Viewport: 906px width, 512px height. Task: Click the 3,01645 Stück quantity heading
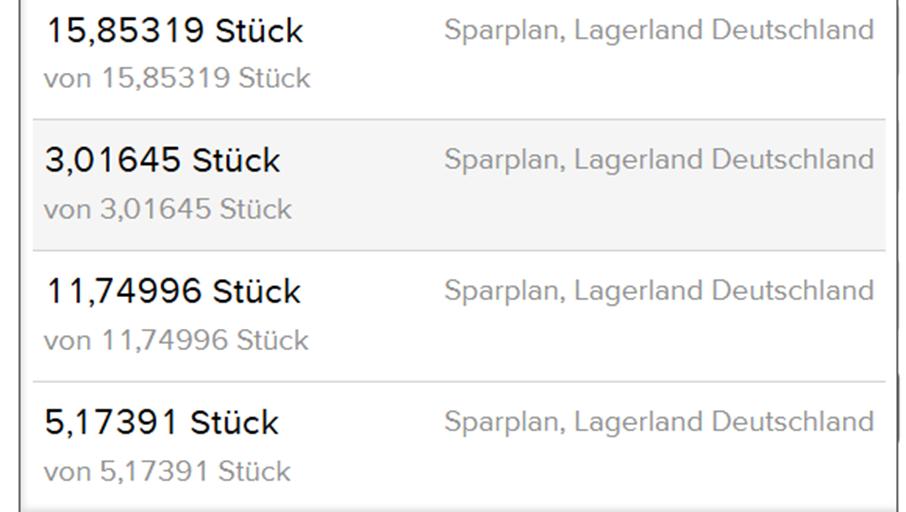(x=163, y=161)
